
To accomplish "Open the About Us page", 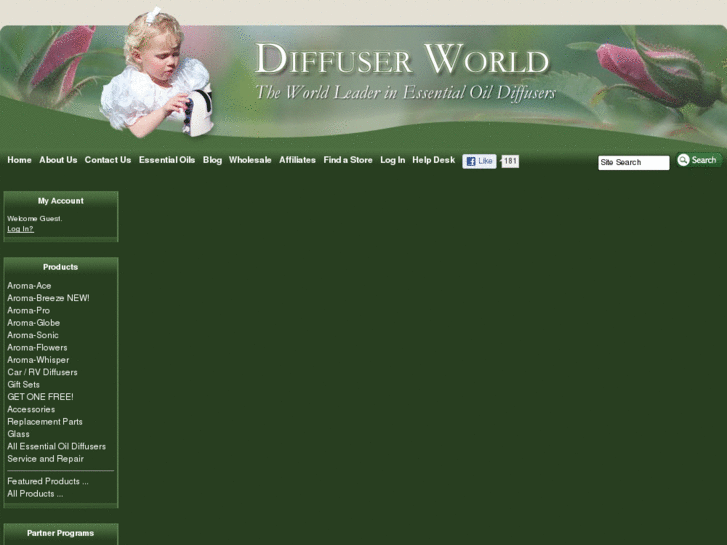I will pos(58,160).
